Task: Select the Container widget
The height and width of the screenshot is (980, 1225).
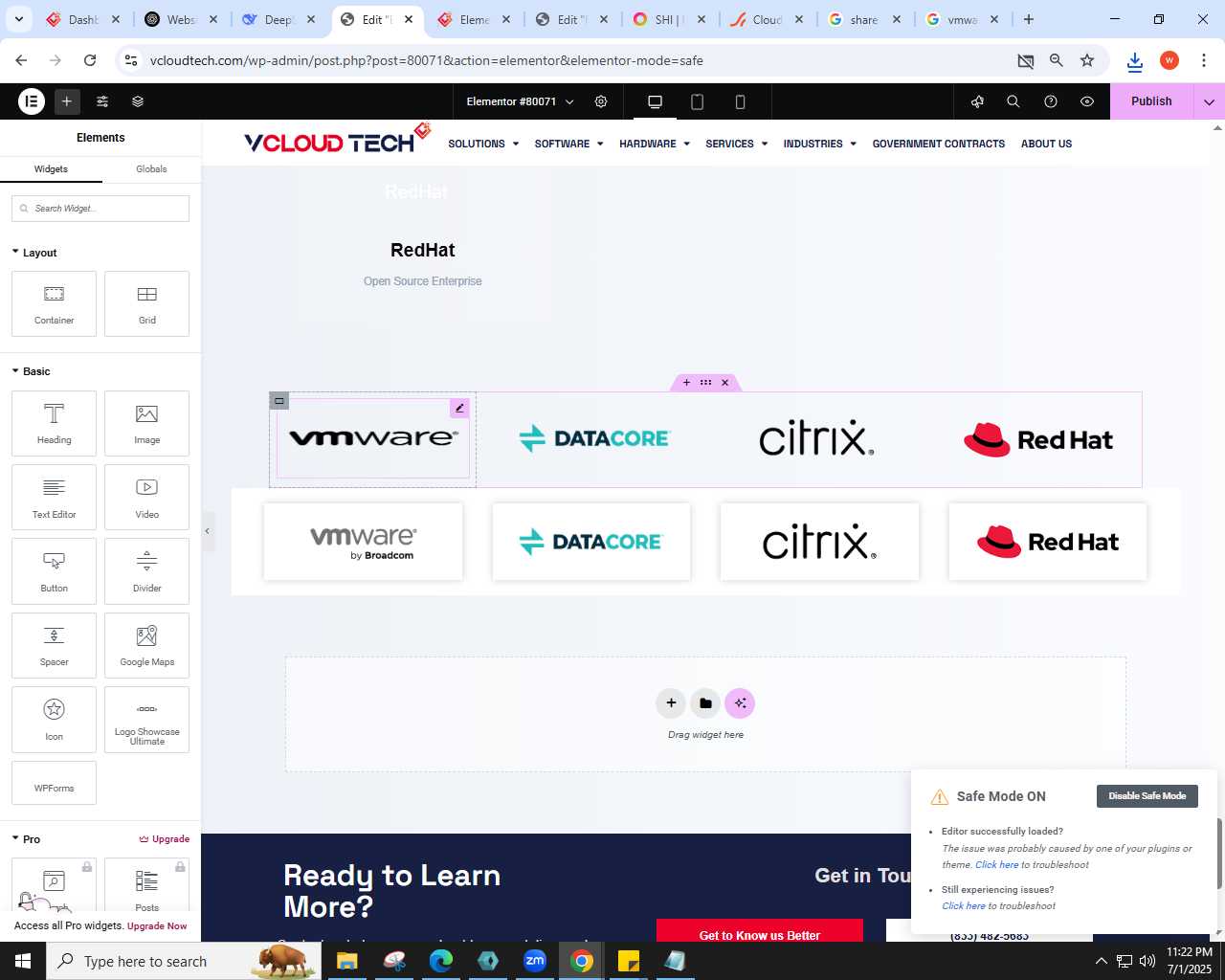Action: pos(54,303)
